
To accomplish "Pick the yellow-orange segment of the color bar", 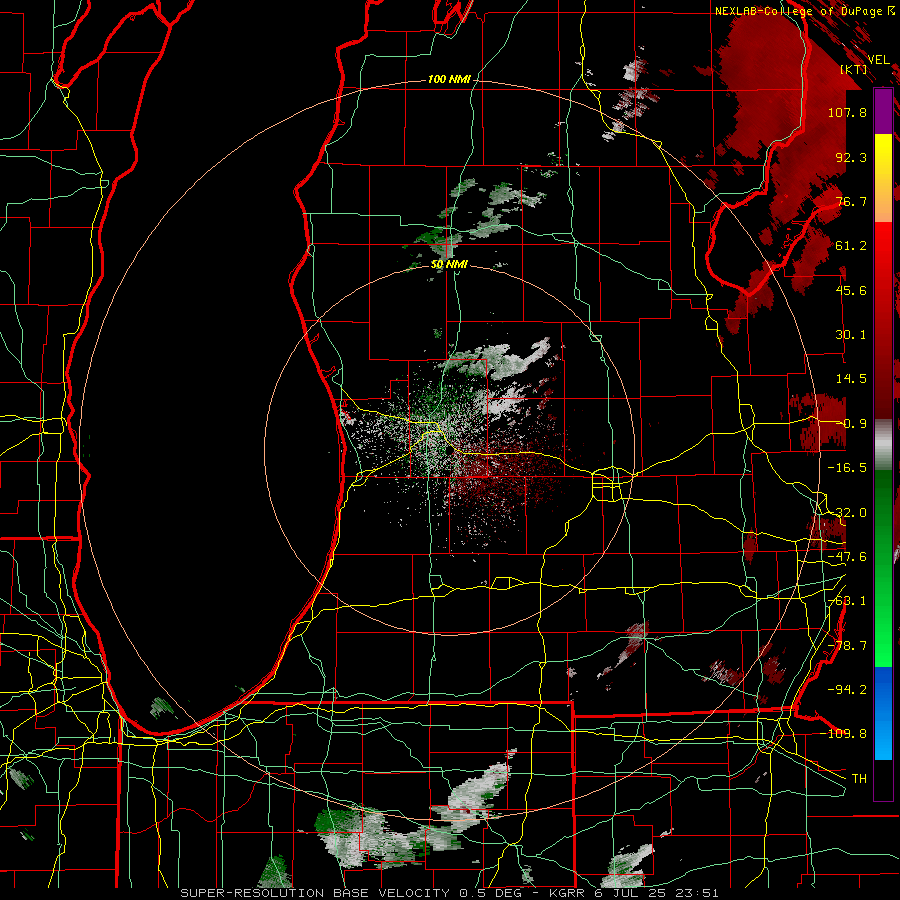I will coord(883,178).
